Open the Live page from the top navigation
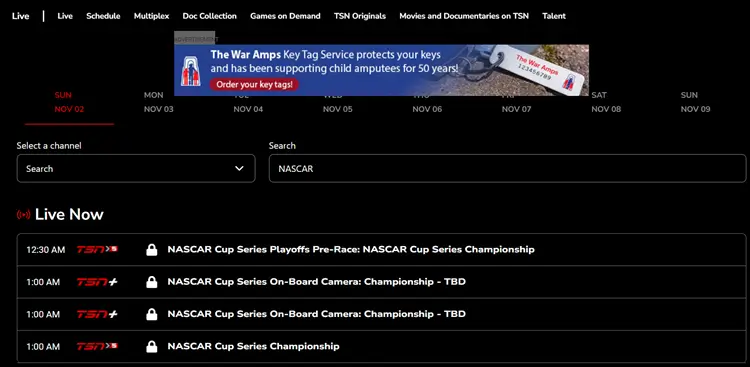The height and width of the screenshot is (367, 750). pyautogui.click(x=65, y=16)
